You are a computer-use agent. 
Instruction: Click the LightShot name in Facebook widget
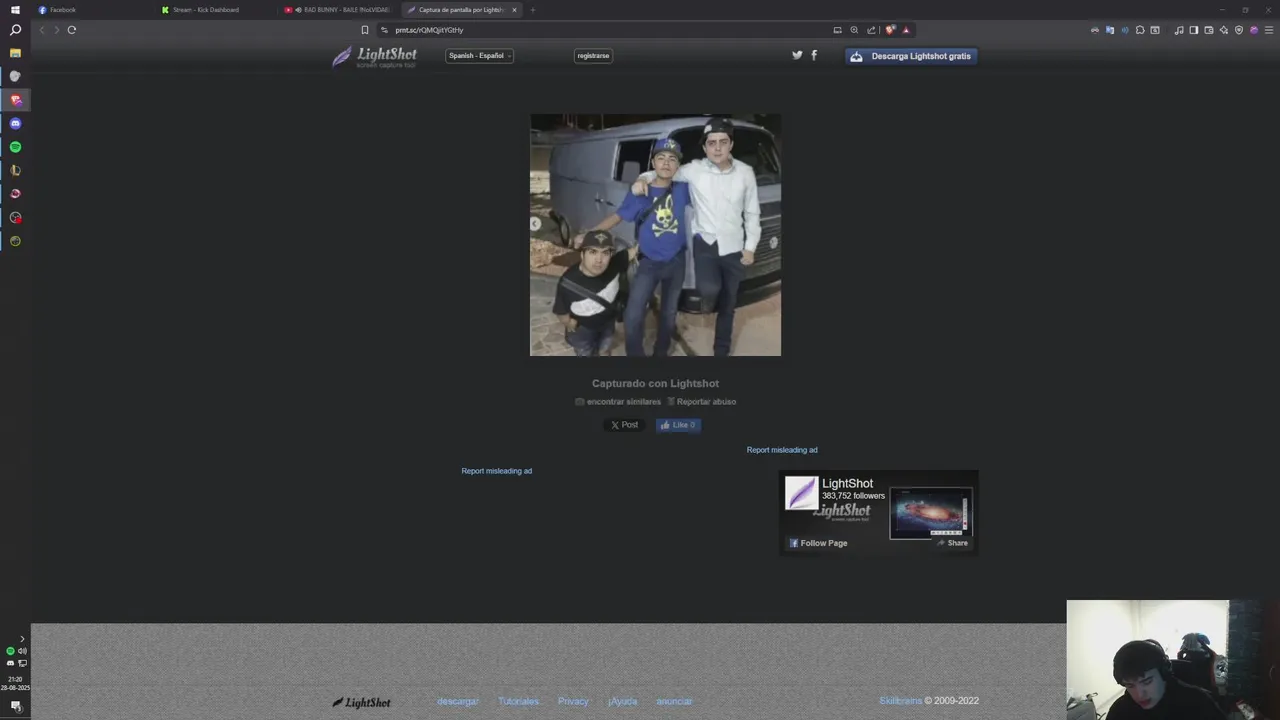847,483
